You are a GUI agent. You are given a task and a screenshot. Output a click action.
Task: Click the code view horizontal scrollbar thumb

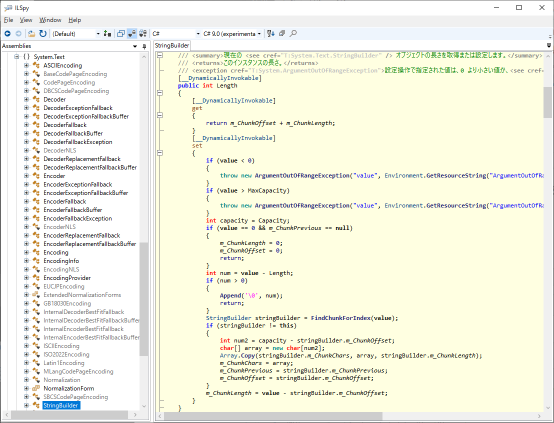pos(273,416)
